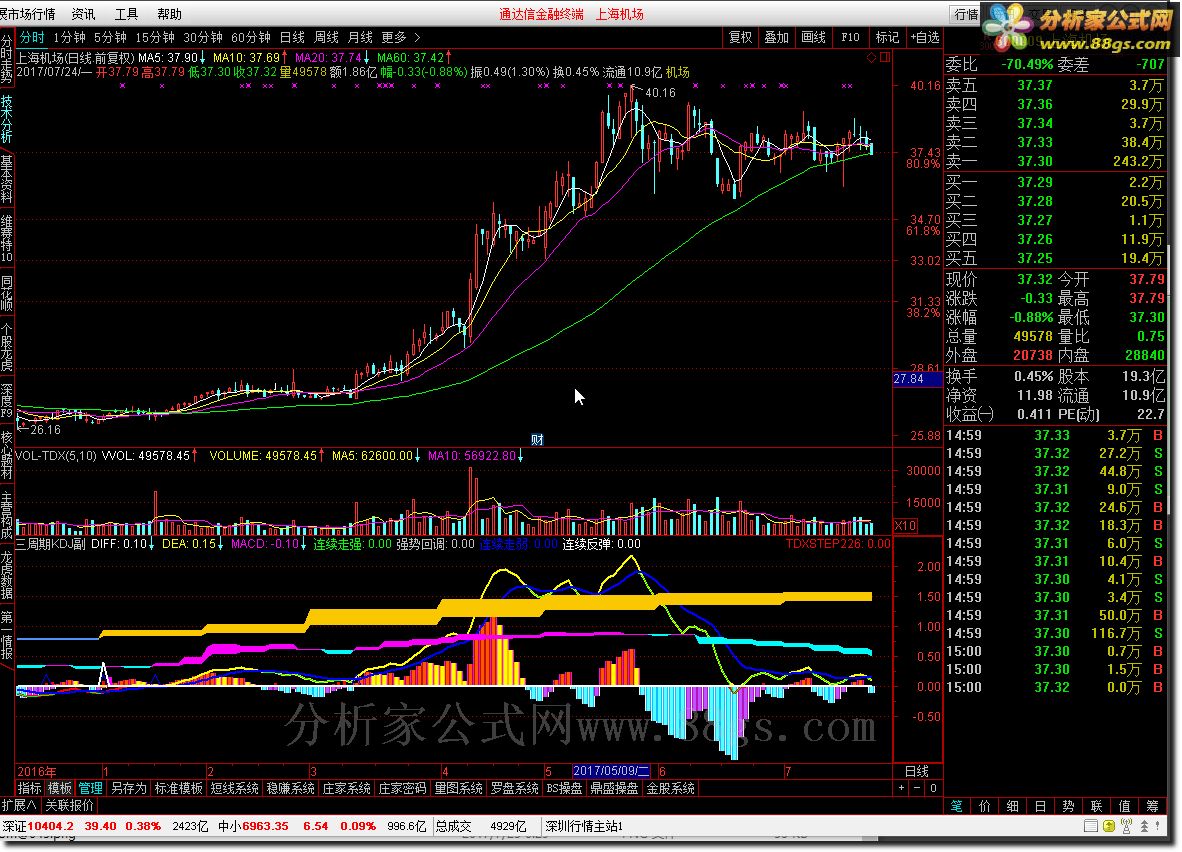Screen dimensions: 1182x852
Task: Select the 笔 tick detail tab
Action: pyautogui.click(x=956, y=806)
